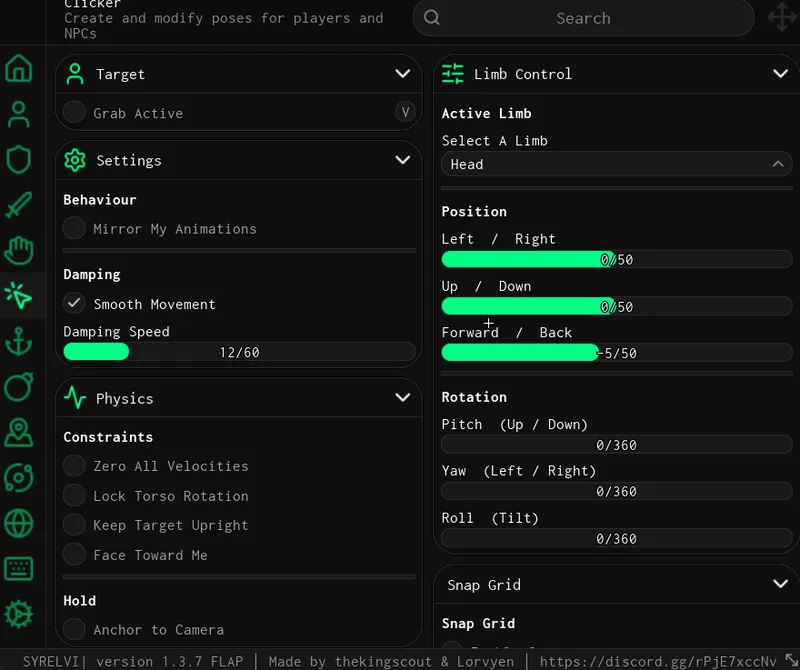Click the Settings section header title
This screenshot has width=800, height=670.
coord(129,161)
